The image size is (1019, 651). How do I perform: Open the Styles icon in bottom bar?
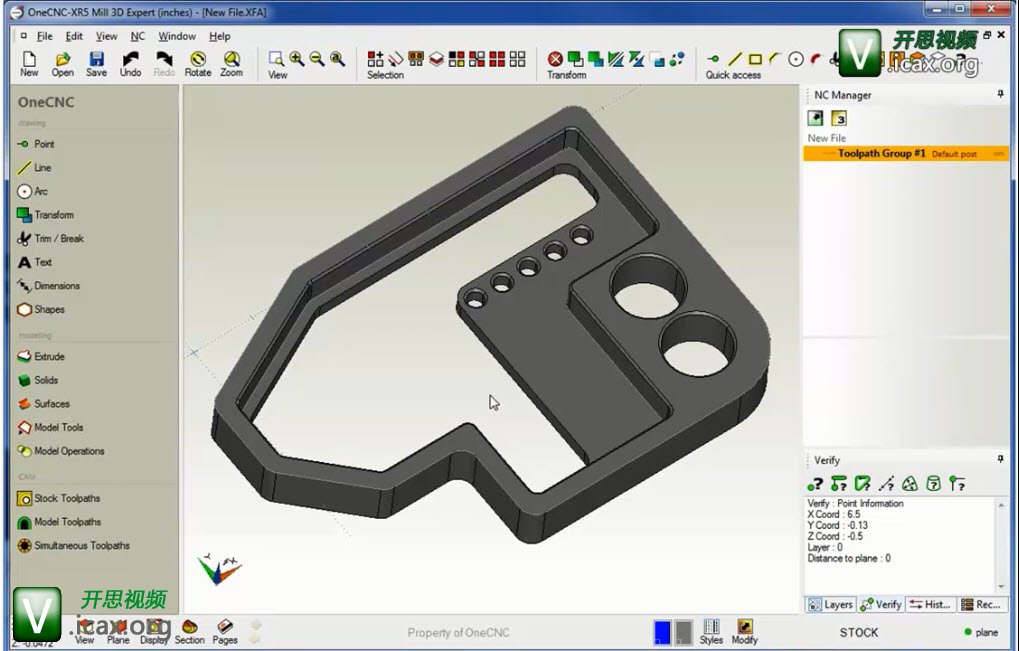pyautogui.click(x=711, y=631)
